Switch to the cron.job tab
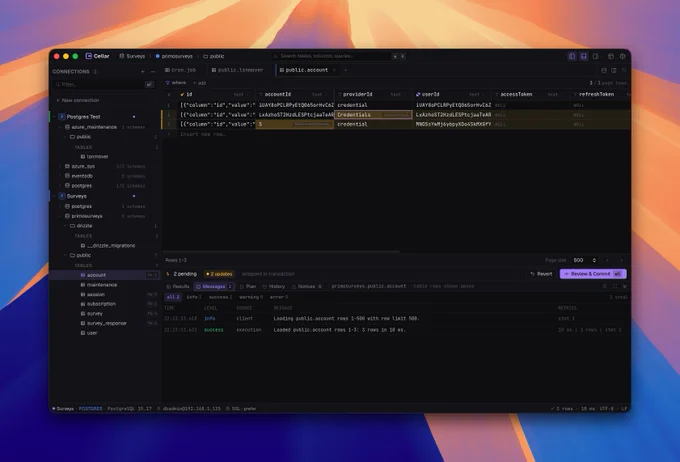Image resolution: width=680 pixels, height=462 pixels. click(x=181, y=70)
